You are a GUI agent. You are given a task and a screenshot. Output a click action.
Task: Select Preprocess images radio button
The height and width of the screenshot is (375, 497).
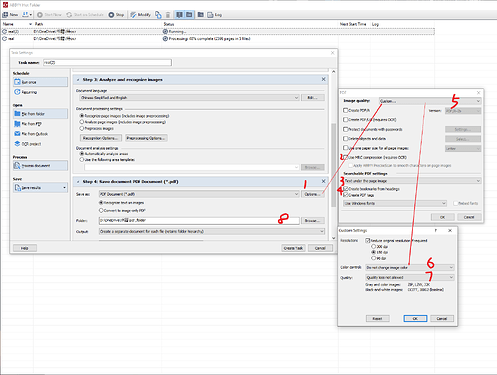[x=82, y=128]
